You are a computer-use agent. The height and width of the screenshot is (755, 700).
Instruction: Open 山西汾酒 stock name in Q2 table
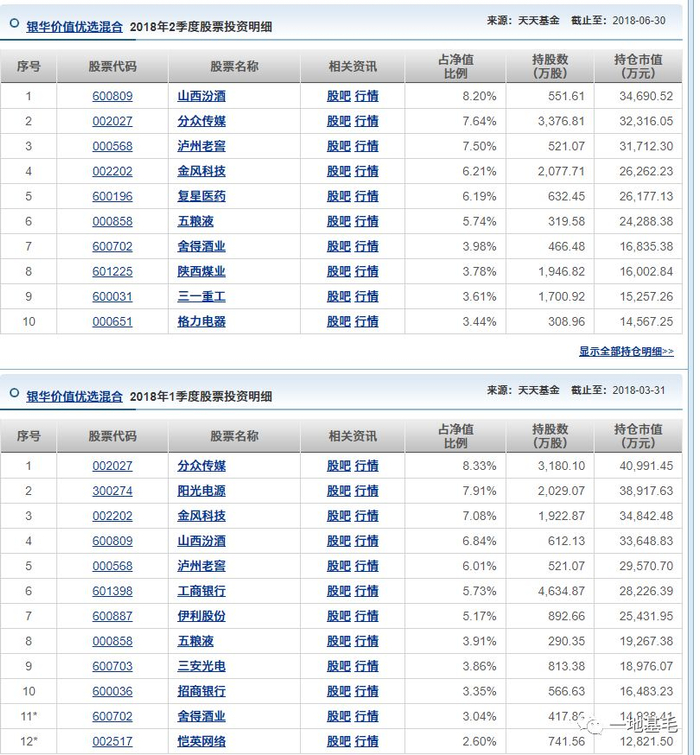tap(201, 96)
